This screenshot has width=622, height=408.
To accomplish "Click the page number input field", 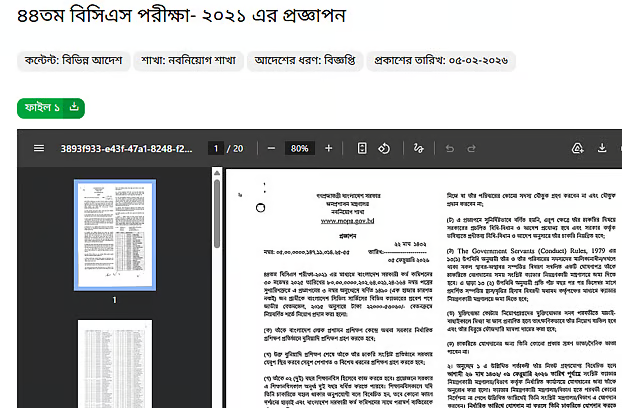I will (214, 148).
